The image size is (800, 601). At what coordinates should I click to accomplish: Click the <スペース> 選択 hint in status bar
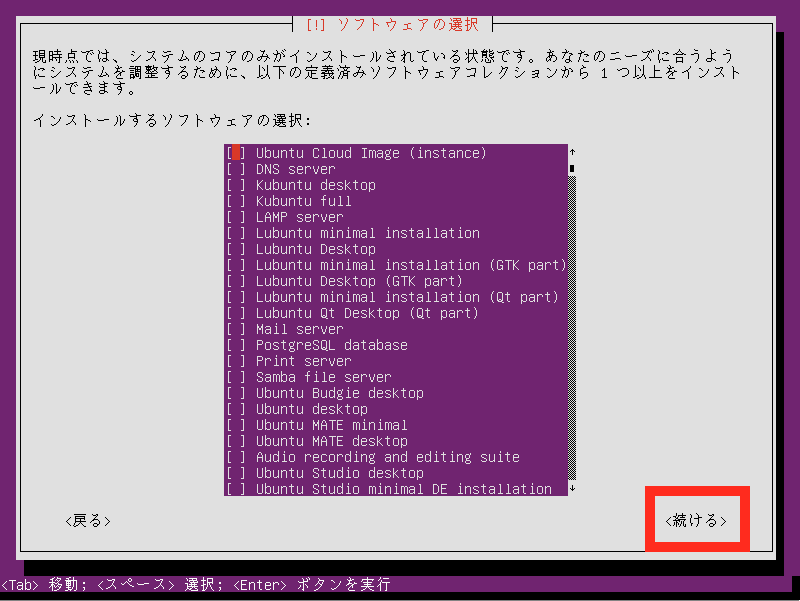tap(159, 584)
